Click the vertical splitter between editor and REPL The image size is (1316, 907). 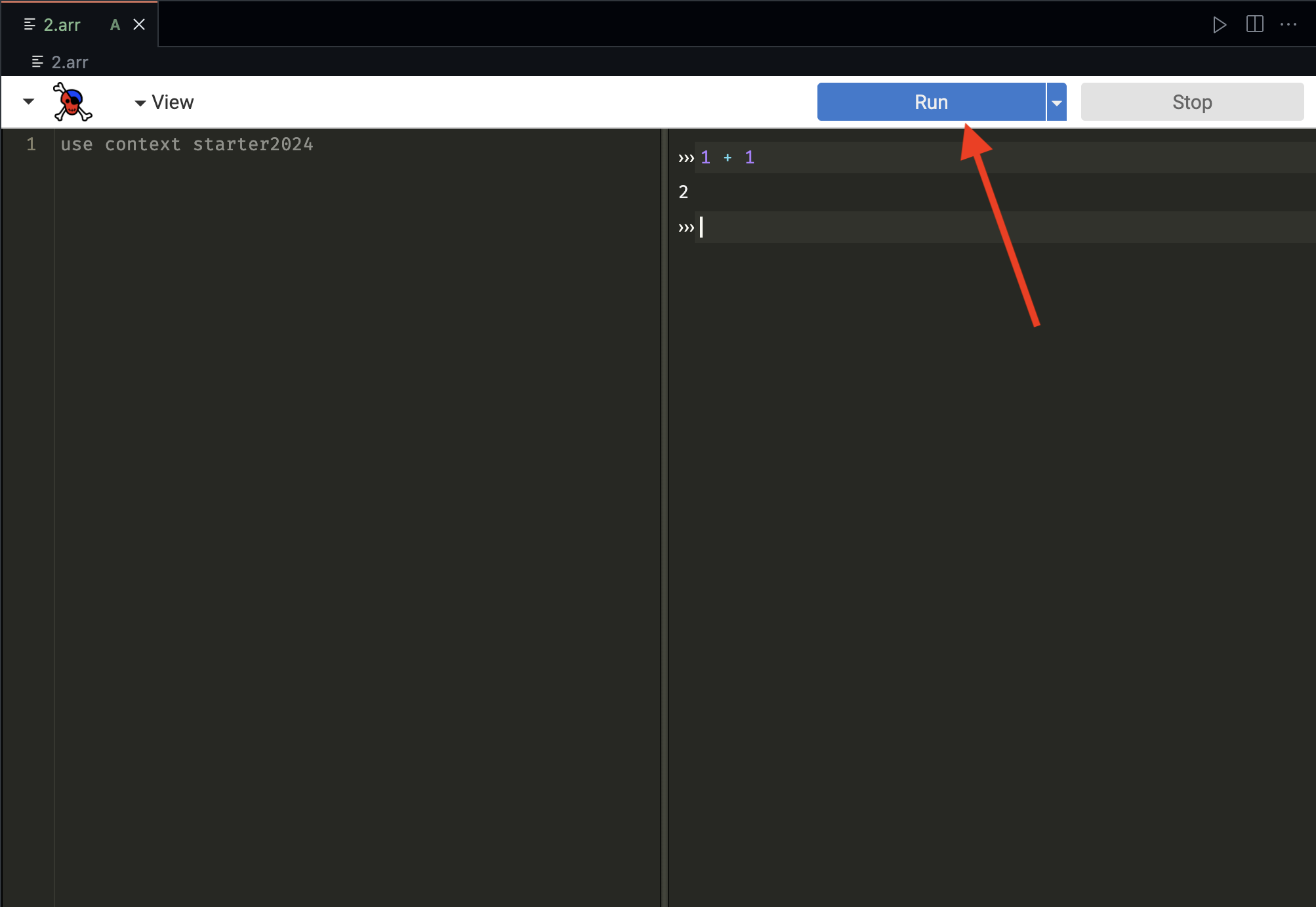[664, 517]
